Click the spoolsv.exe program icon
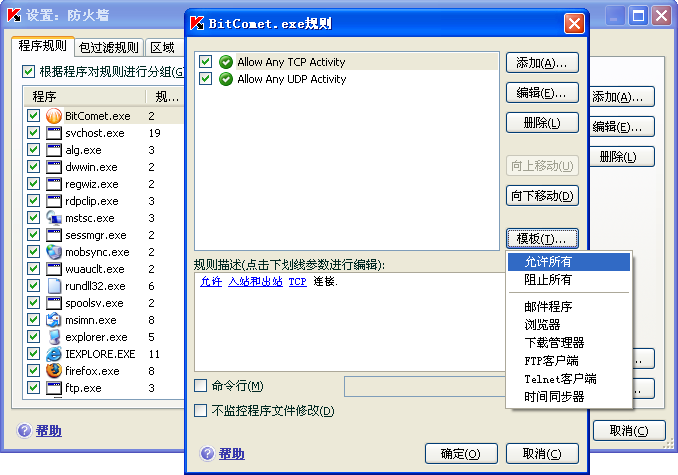 [x=54, y=303]
